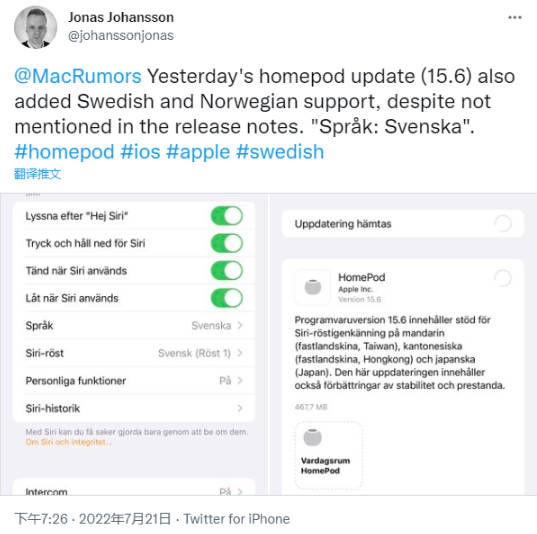The width and height of the screenshot is (537, 534).
Task: Select the Vardagsrum HomePod tile
Action: coord(328,455)
